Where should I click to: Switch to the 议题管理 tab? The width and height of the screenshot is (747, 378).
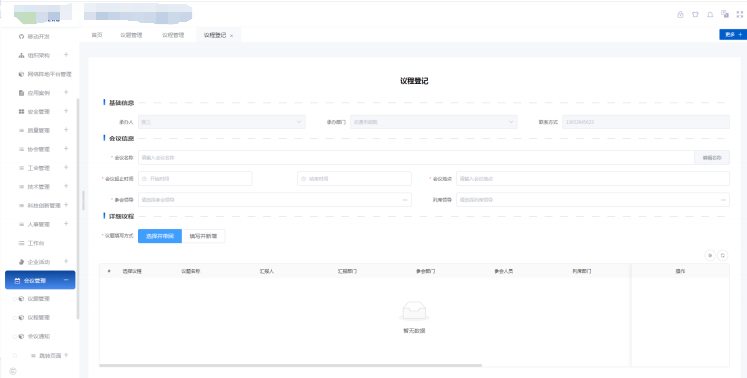pyautogui.click(x=131, y=35)
